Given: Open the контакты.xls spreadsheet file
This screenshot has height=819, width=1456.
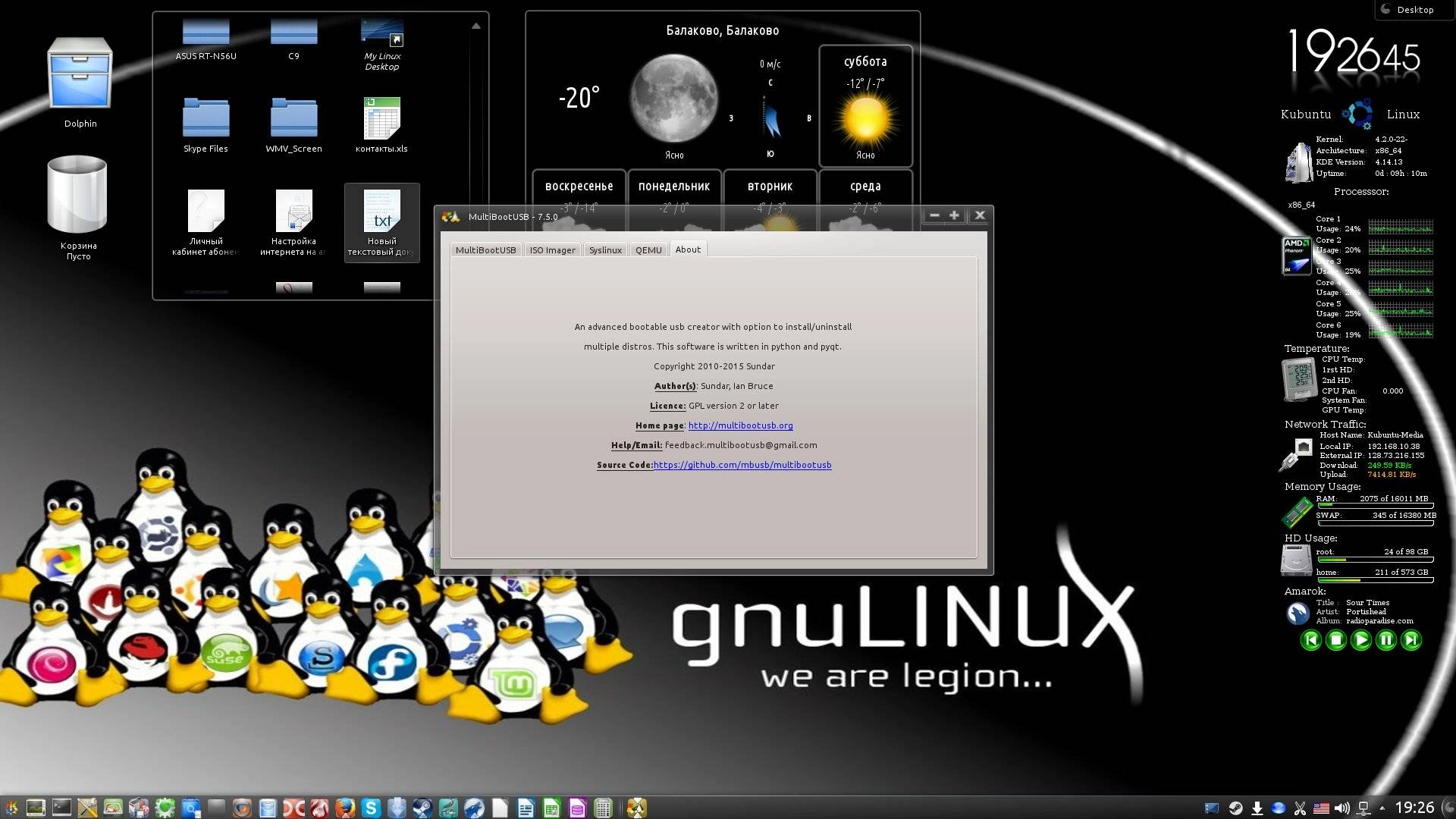Looking at the screenshot, I should [381, 125].
